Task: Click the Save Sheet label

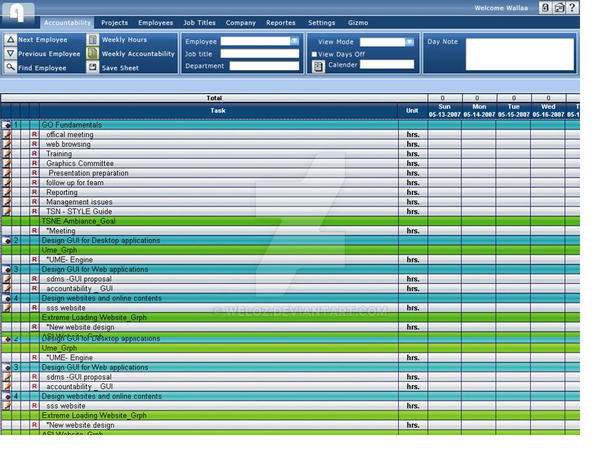Action: (120, 68)
